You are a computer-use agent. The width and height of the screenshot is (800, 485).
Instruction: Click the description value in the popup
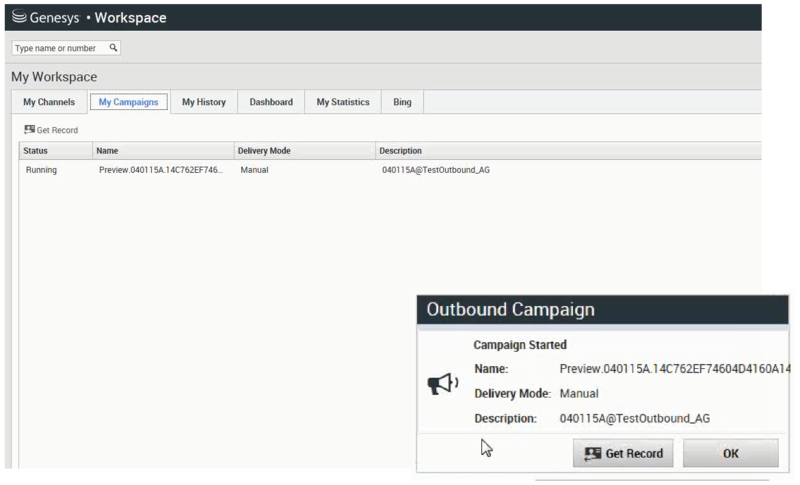click(635, 418)
